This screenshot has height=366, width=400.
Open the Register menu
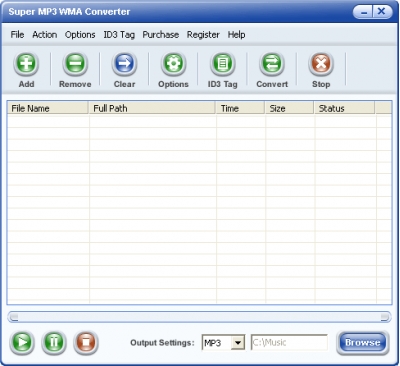coord(203,35)
